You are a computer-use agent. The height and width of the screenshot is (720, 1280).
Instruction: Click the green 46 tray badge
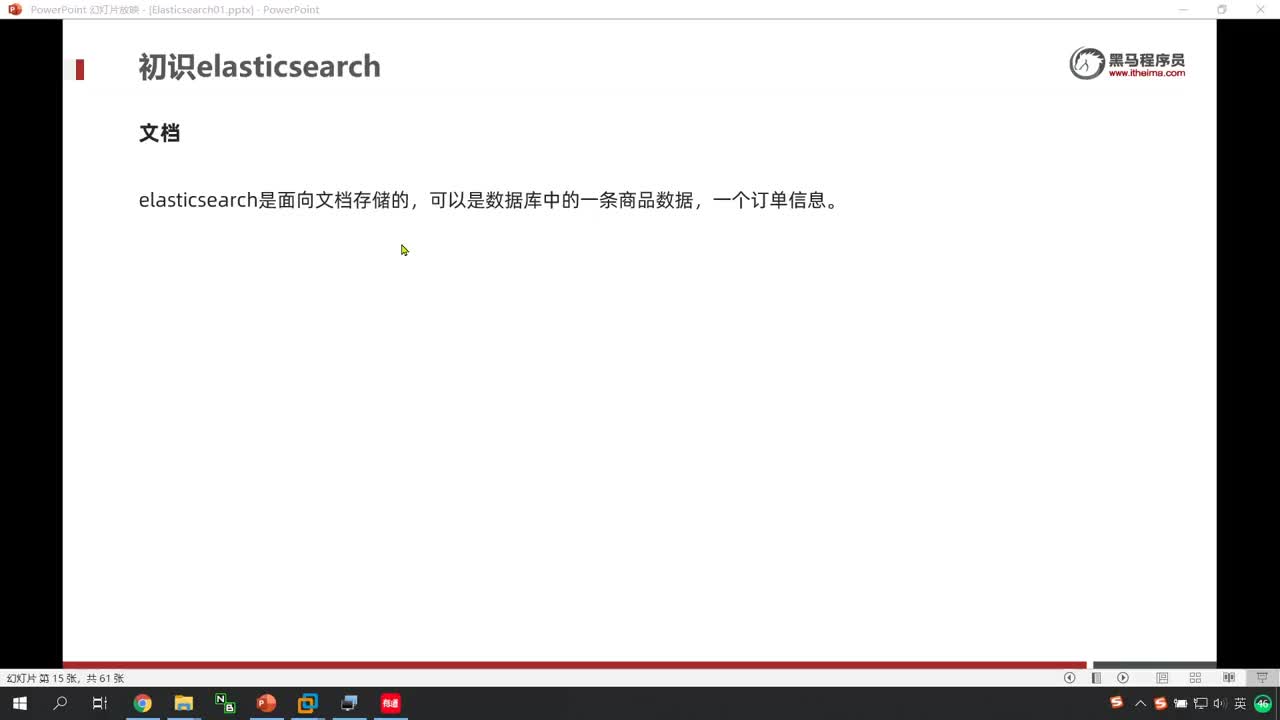point(1263,703)
